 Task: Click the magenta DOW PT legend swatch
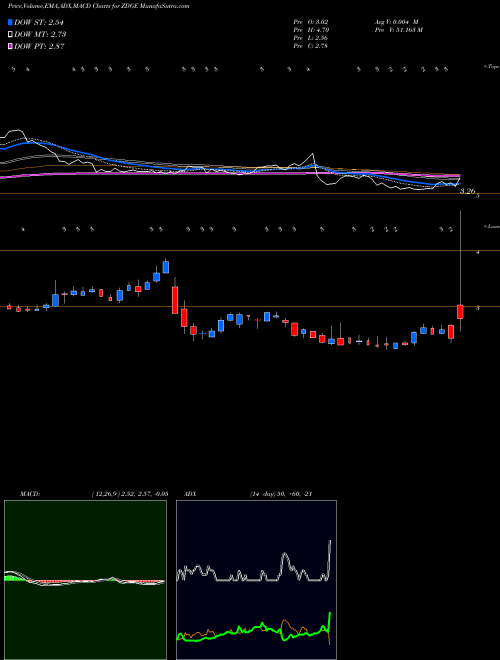11,46
